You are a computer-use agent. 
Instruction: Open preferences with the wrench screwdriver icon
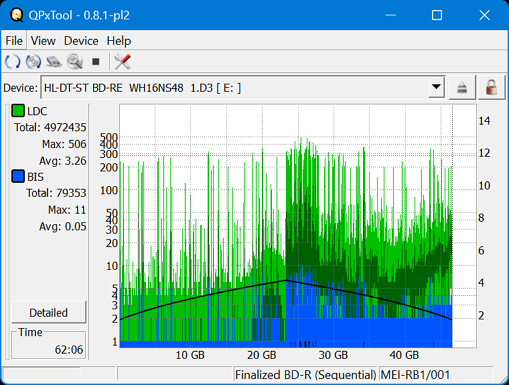click(x=122, y=62)
